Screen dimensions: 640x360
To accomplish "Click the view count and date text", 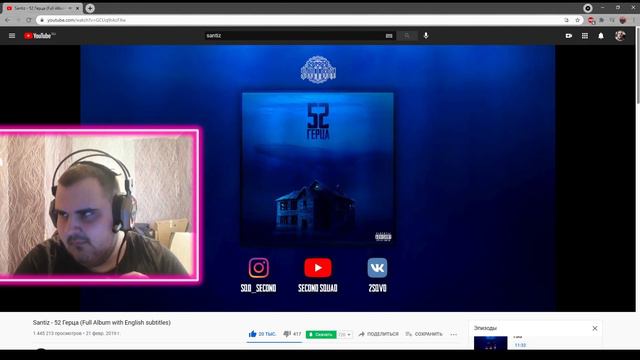I will (x=76, y=333).
